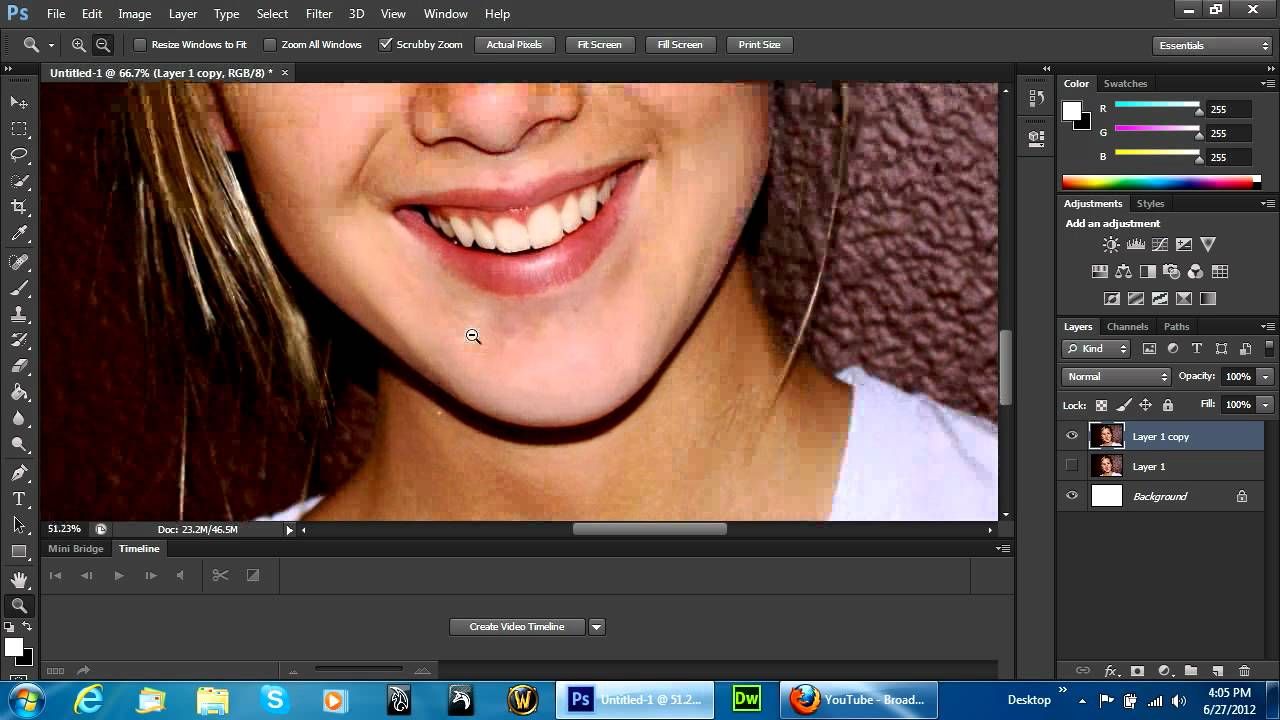Delete layer using trash icon
1280x720 pixels.
1244,671
